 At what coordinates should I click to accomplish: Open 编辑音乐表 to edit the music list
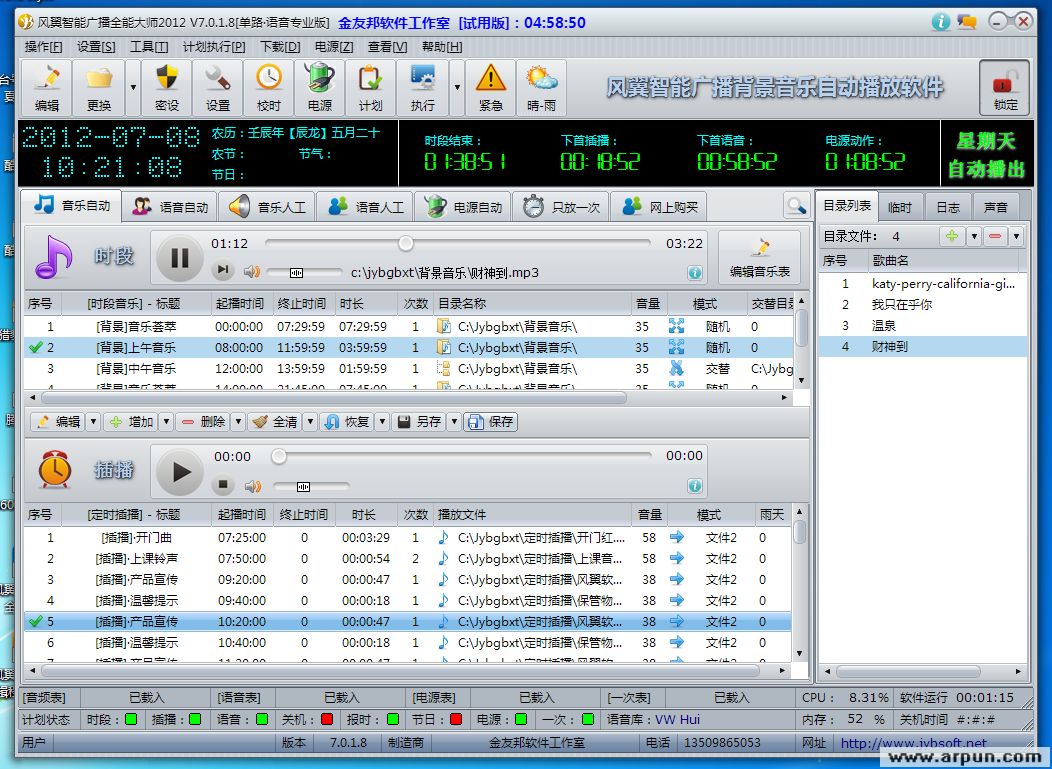[759, 256]
